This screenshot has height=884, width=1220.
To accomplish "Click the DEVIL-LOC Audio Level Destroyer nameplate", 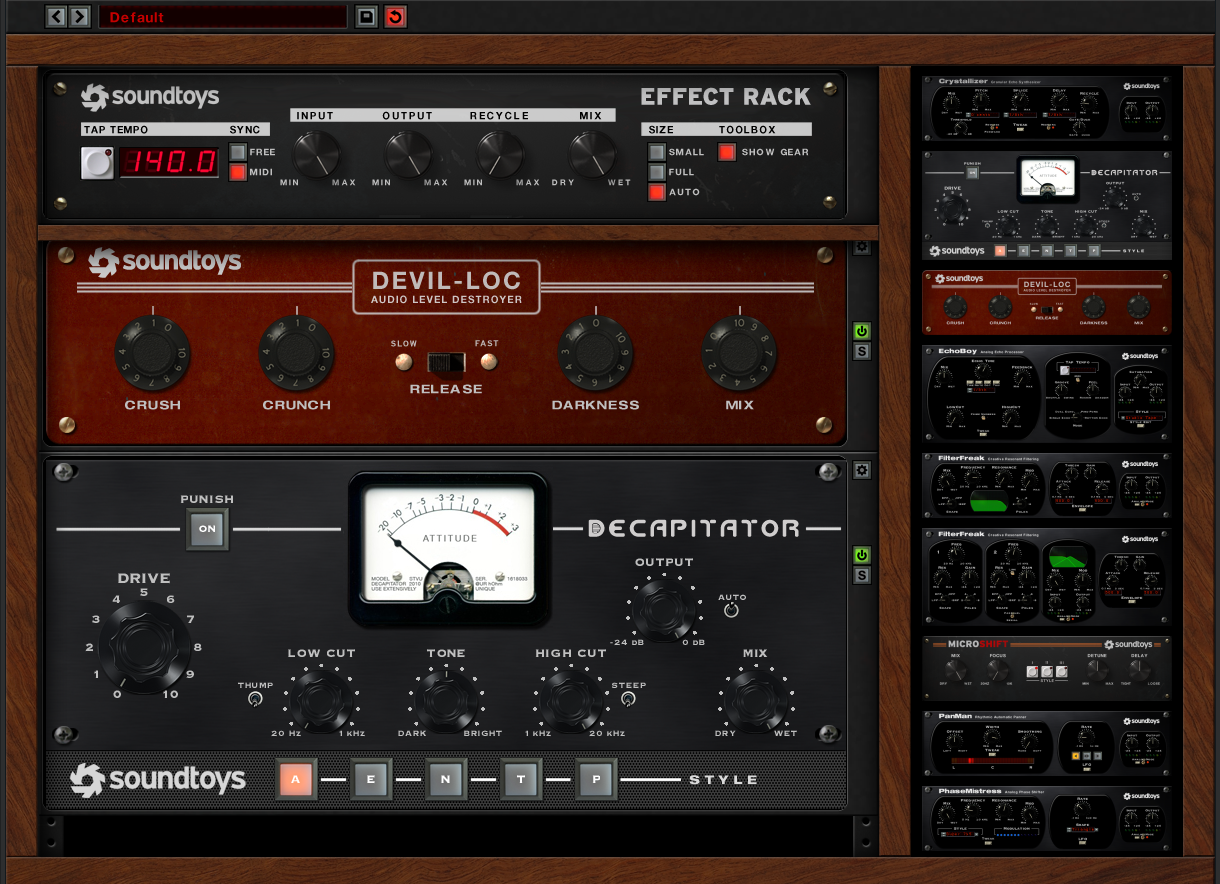I will point(446,286).
